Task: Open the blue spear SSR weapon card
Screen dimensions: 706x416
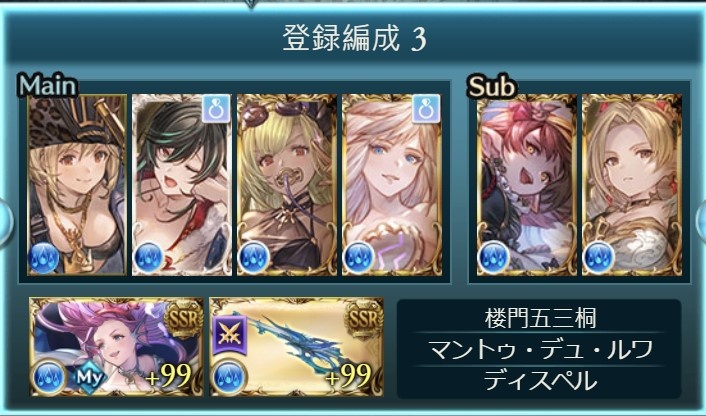Action: pyautogui.click(x=297, y=347)
